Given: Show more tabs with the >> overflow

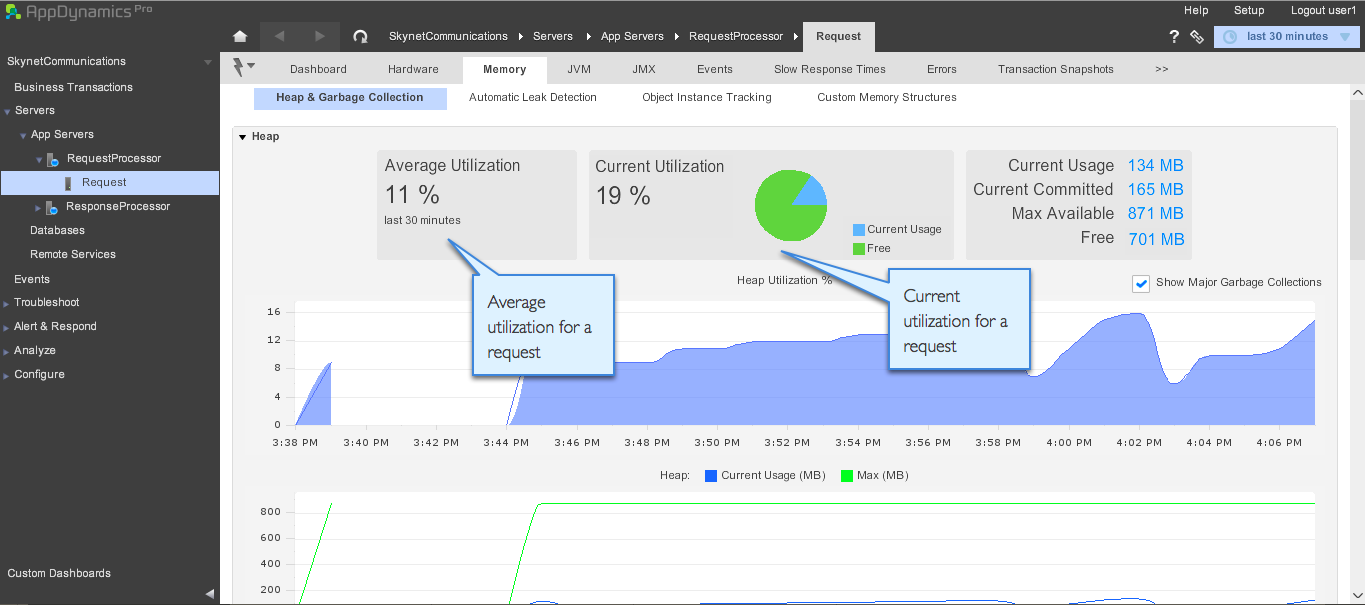Looking at the screenshot, I should (x=1161, y=70).
